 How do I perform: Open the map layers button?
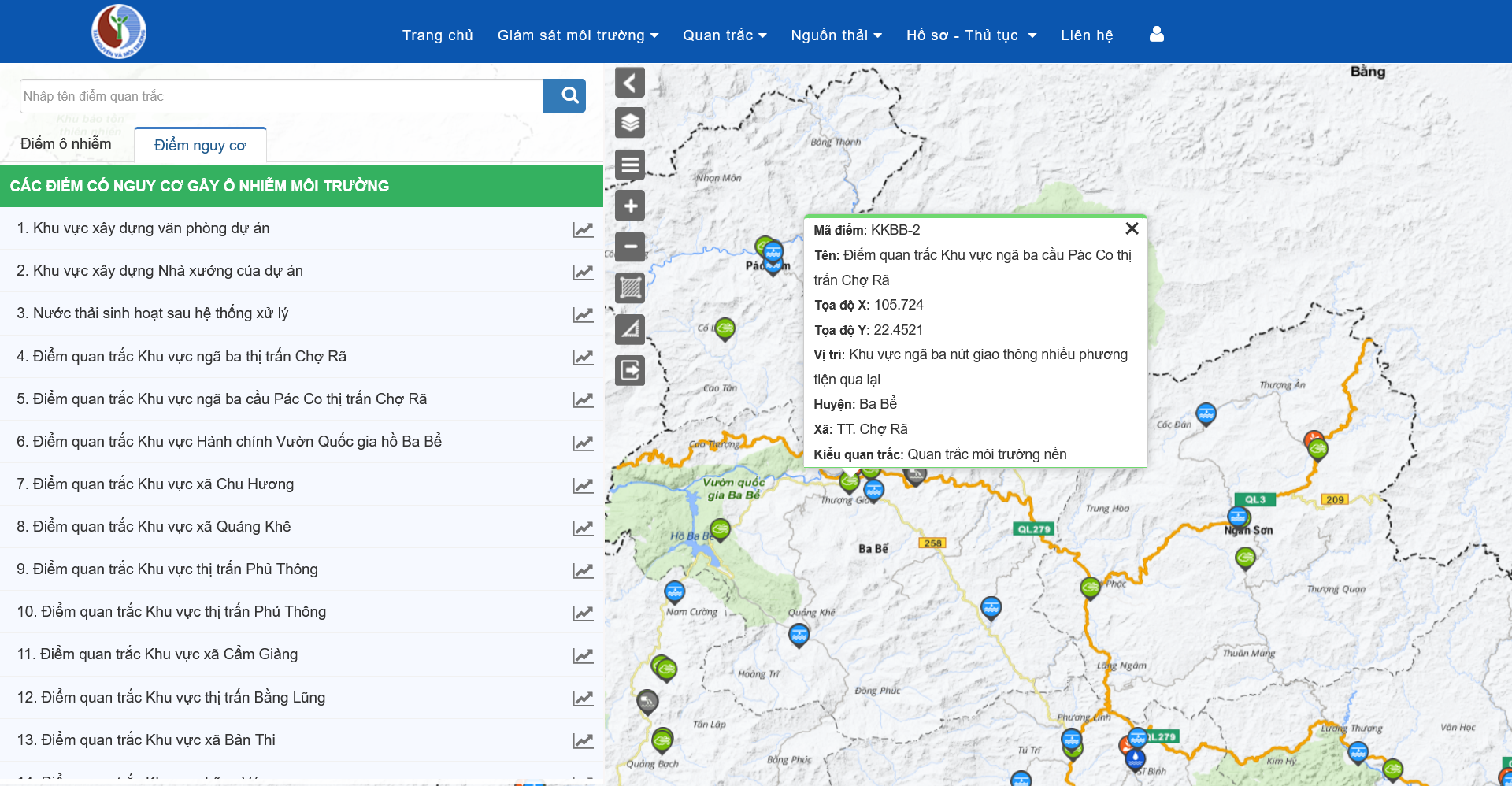coord(630,124)
